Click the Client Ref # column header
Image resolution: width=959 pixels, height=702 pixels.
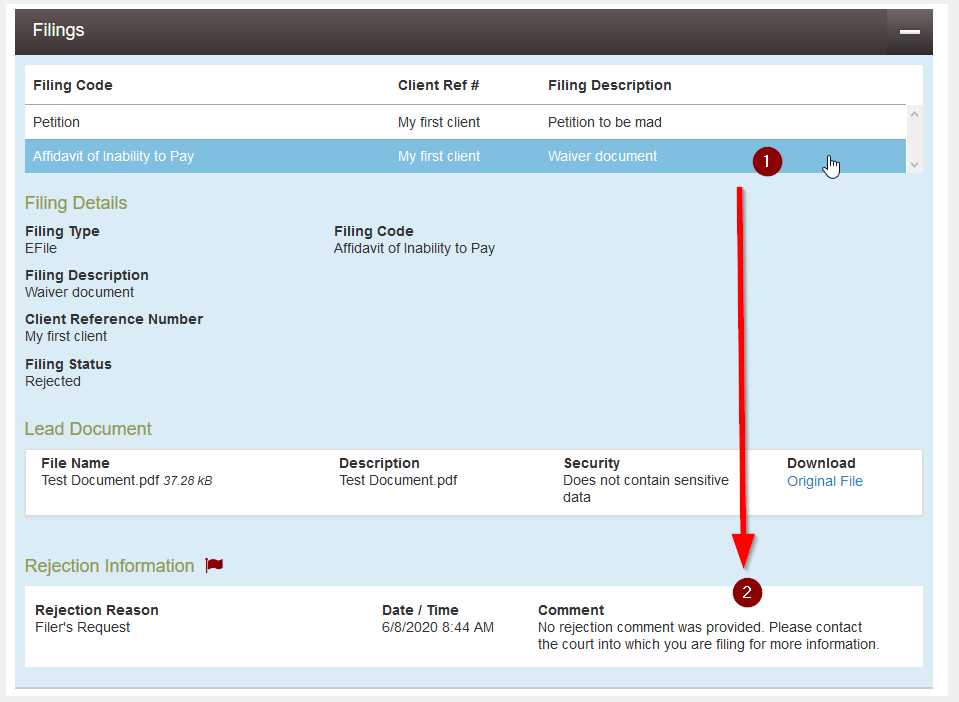click(x=438, y=85)
